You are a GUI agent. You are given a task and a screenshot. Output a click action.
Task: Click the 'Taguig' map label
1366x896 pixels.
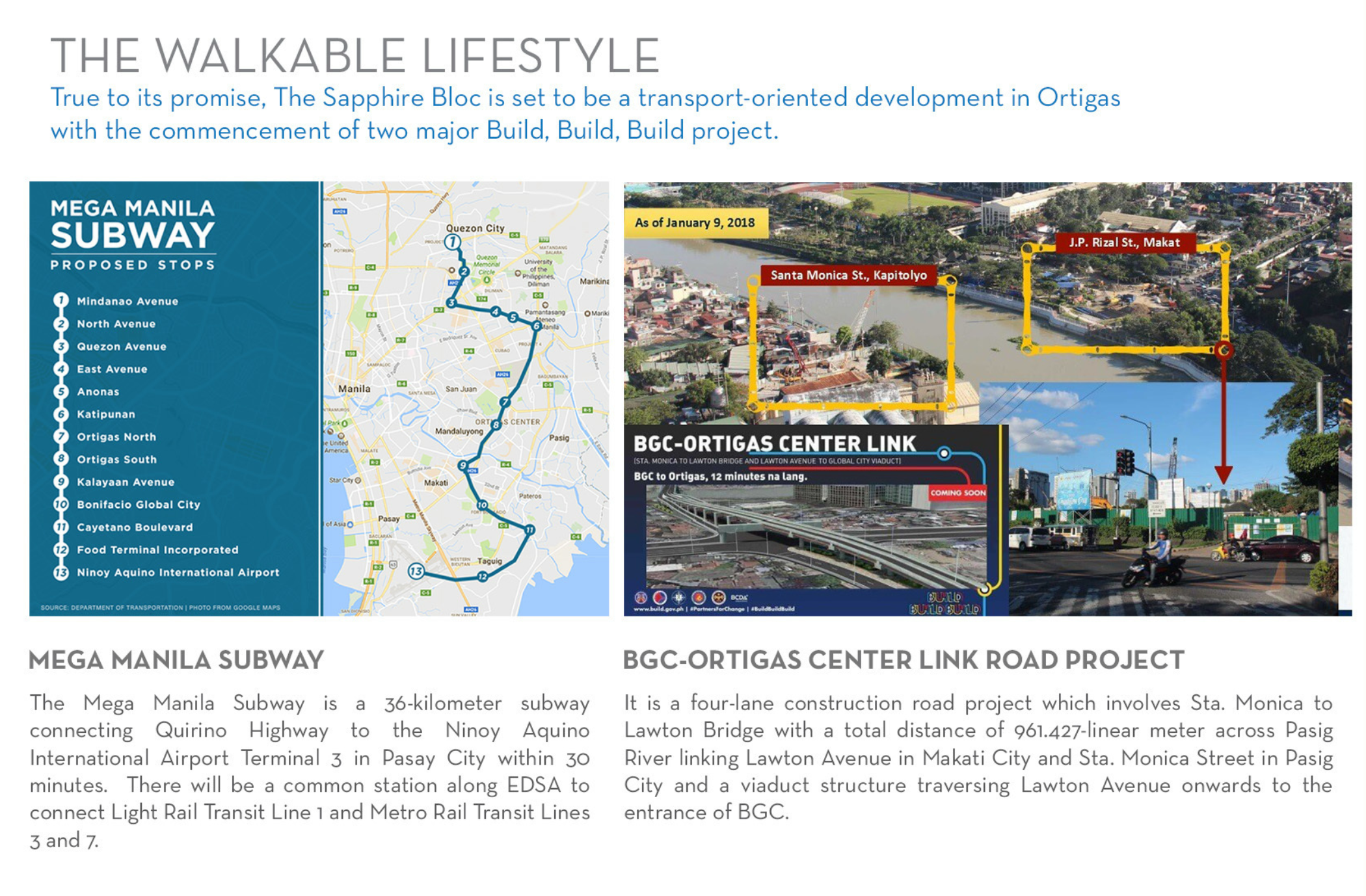[x=490, y=560]
